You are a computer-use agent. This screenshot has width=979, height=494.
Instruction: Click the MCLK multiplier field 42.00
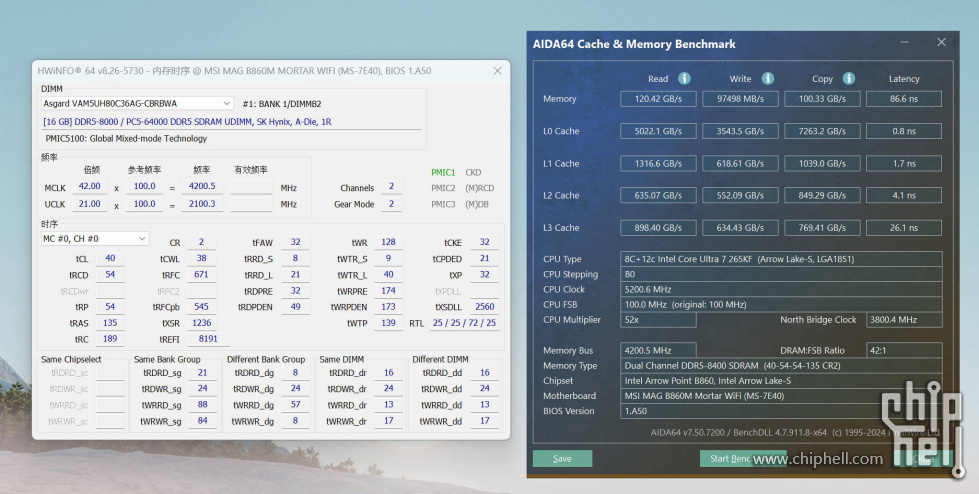[x=90, y=186]
